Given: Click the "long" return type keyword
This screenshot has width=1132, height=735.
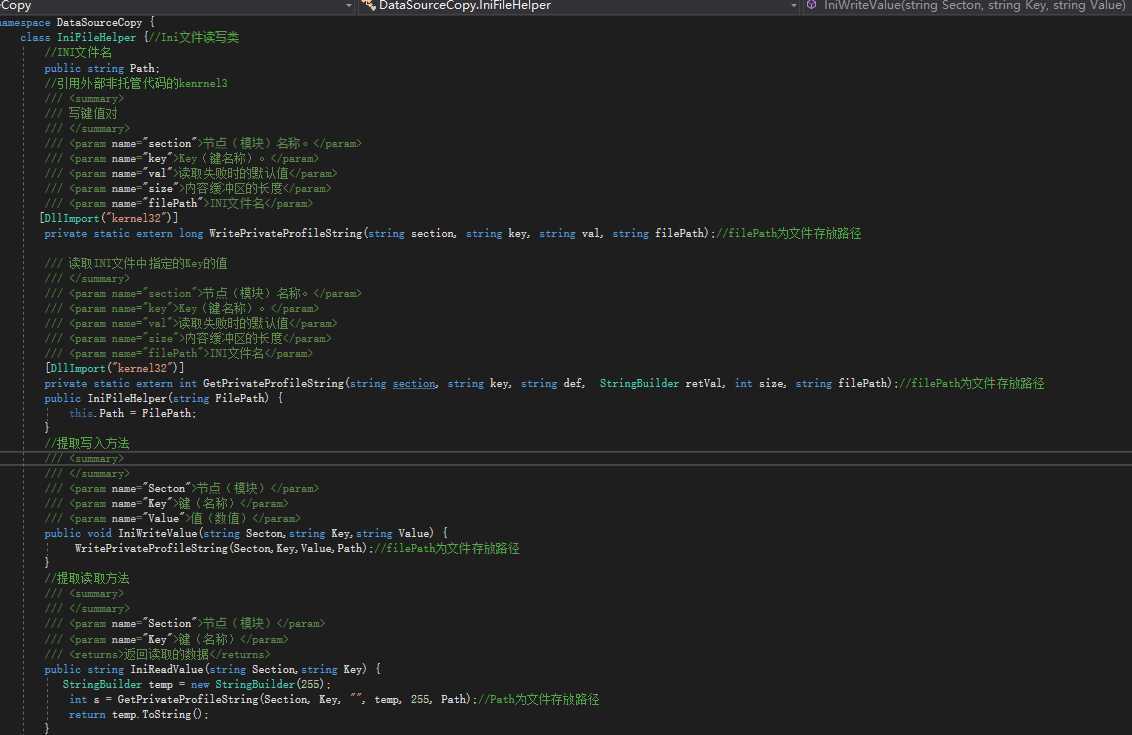Looking at the screenshot, I should pyautogui.click(x=191, y=233).
